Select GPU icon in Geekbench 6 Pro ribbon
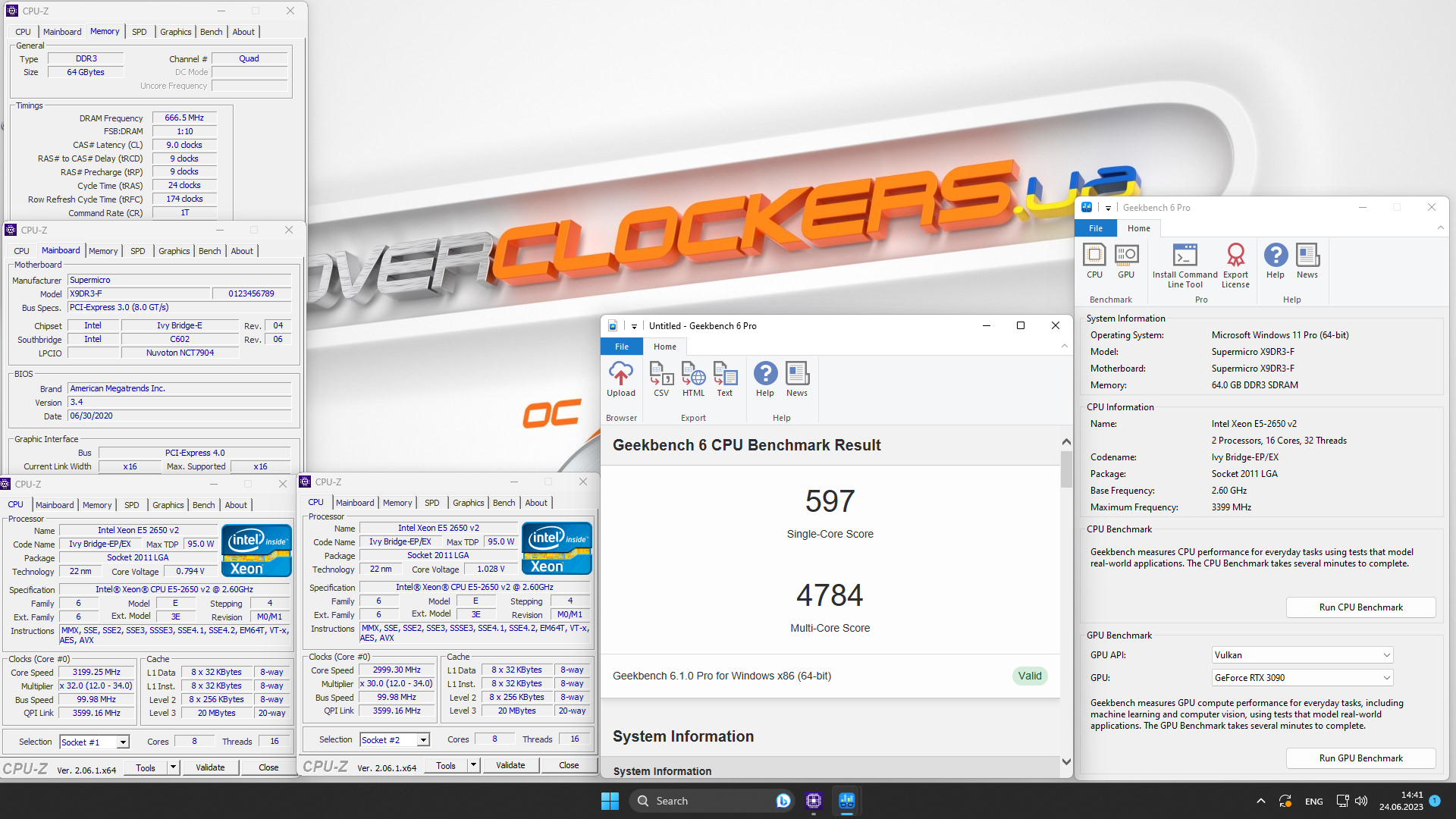The height and width of the screenshot is (819, 1456). 1126,261
